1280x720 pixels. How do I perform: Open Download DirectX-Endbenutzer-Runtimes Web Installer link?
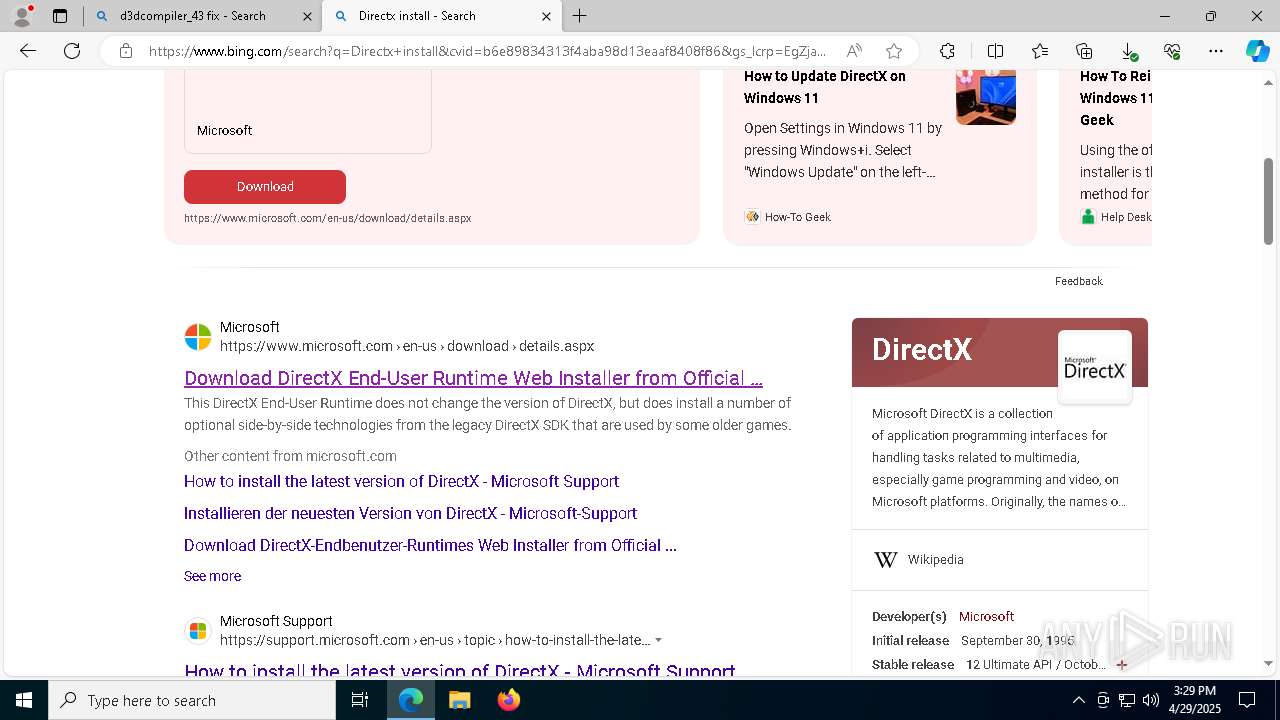coord(430,545)
